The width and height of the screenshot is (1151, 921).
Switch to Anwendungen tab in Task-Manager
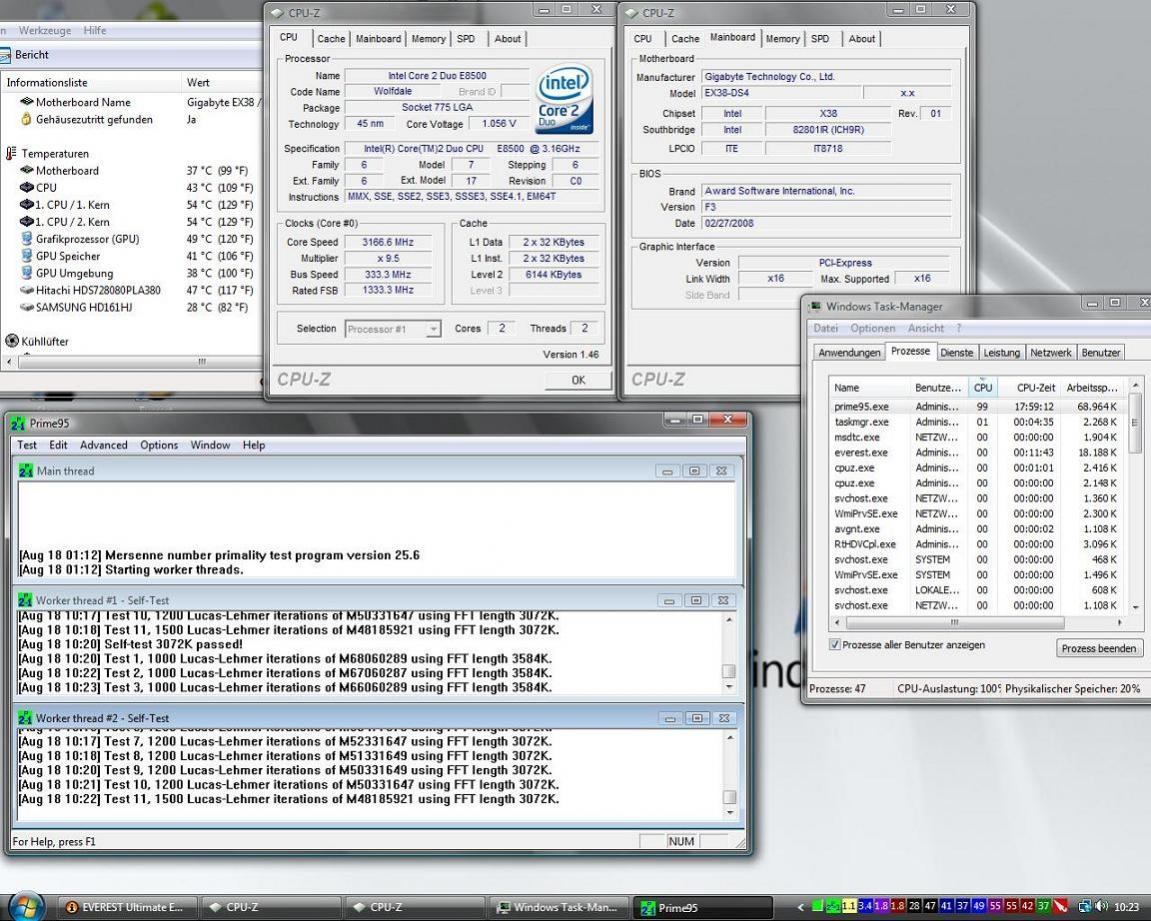849,352
